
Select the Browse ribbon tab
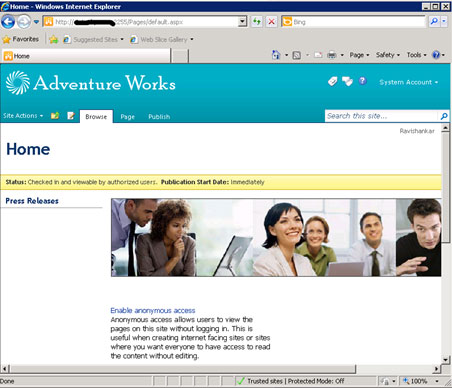96,117
